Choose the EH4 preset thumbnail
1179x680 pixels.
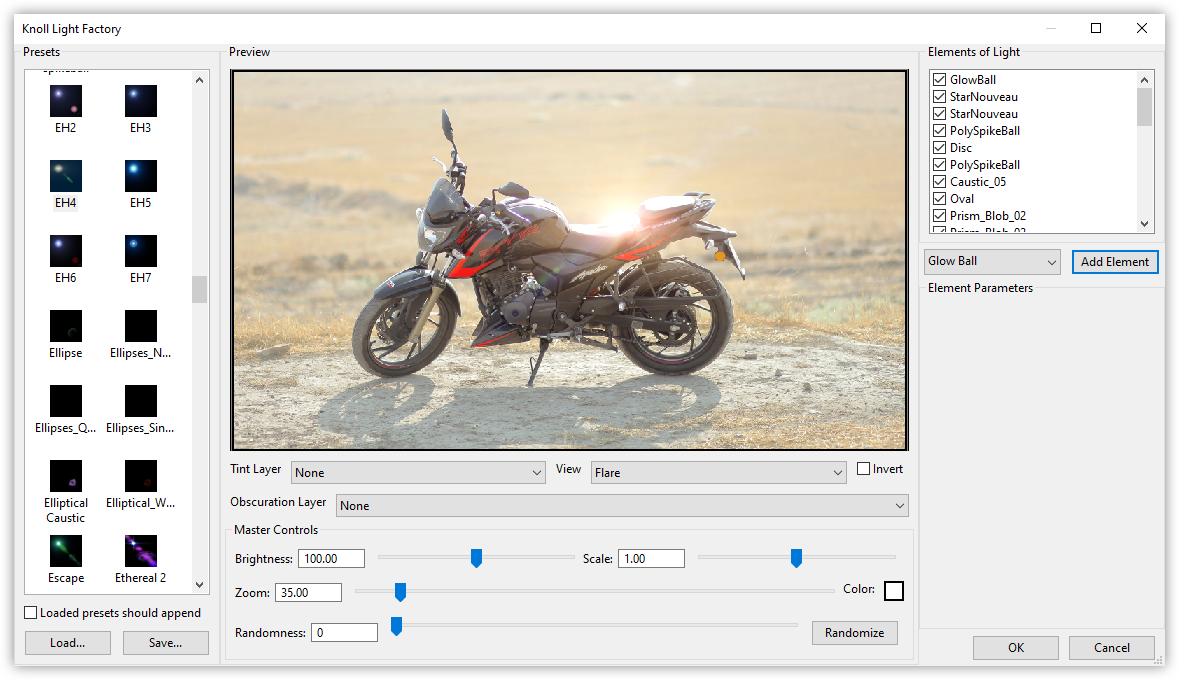click(x=65, y=176)
